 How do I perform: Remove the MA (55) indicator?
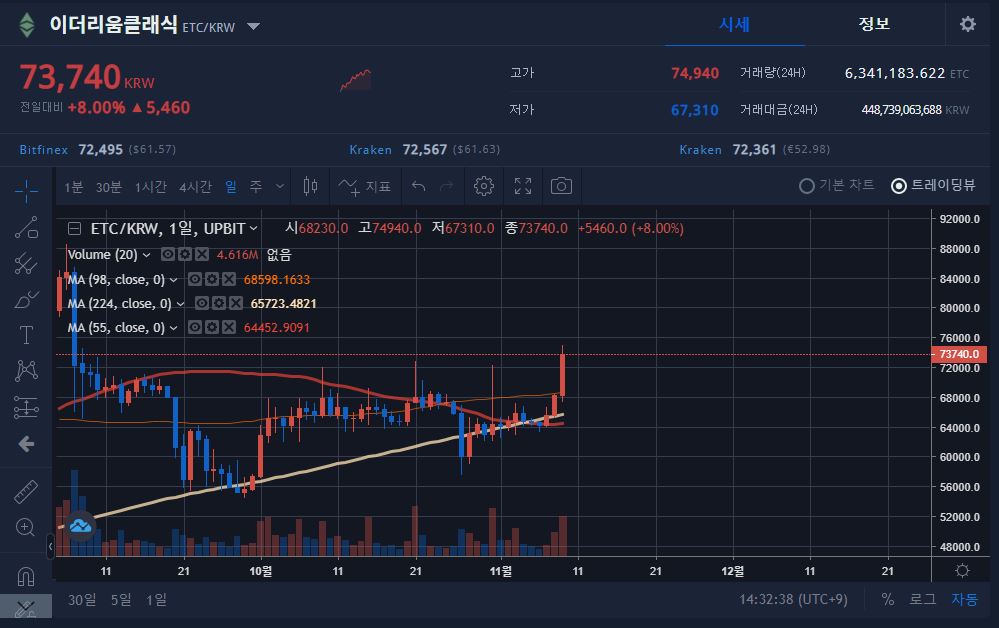229,327
